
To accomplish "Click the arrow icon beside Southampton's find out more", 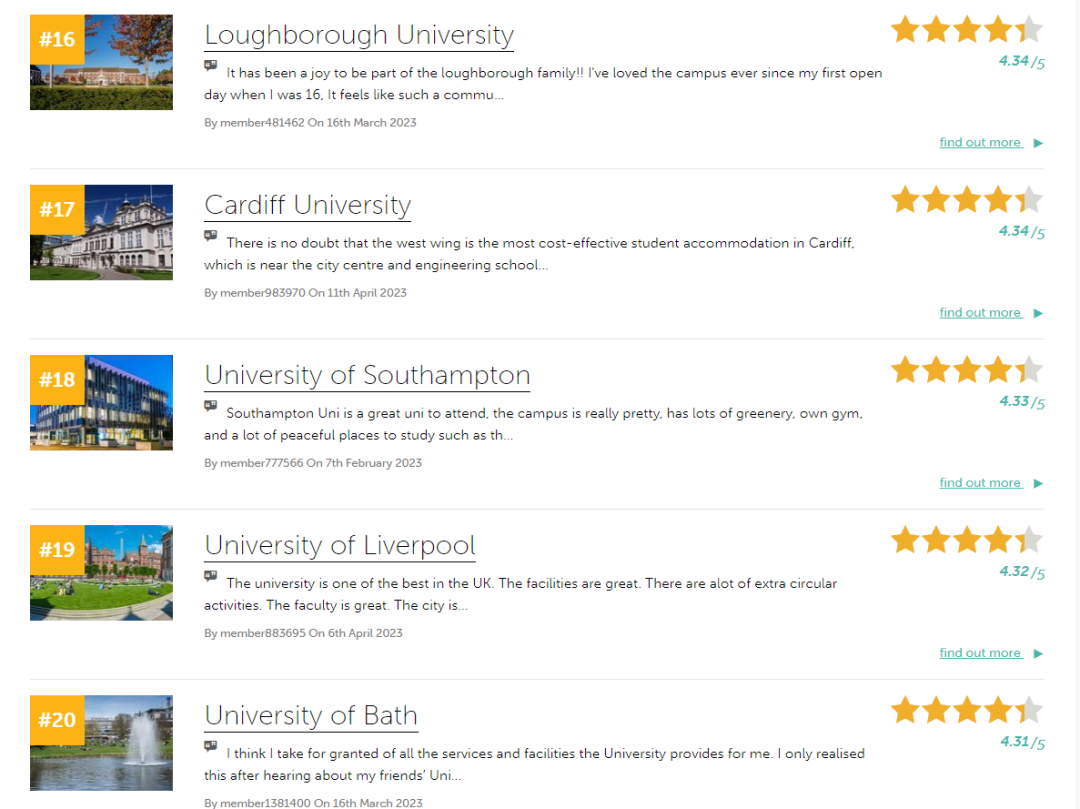I will (1037, 482).
